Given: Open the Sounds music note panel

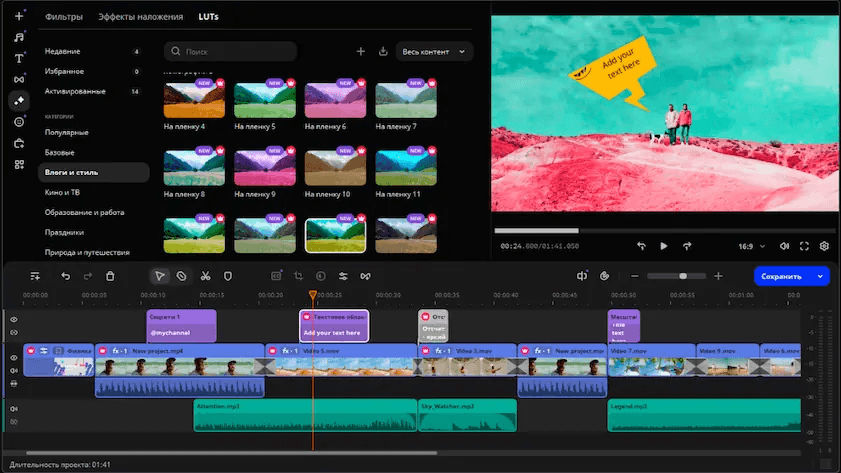Looking at the screenshot, I should pyautogui.click(x=19, y=37).
